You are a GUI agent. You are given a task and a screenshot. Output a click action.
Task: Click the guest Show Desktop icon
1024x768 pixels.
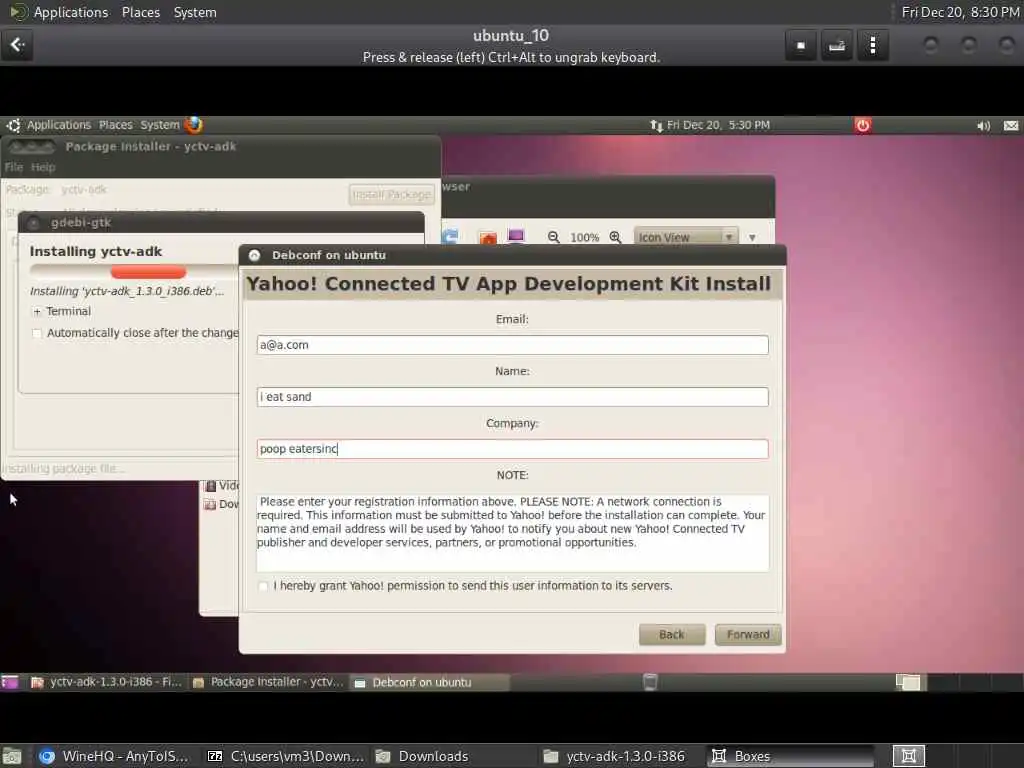coord(10,682)
